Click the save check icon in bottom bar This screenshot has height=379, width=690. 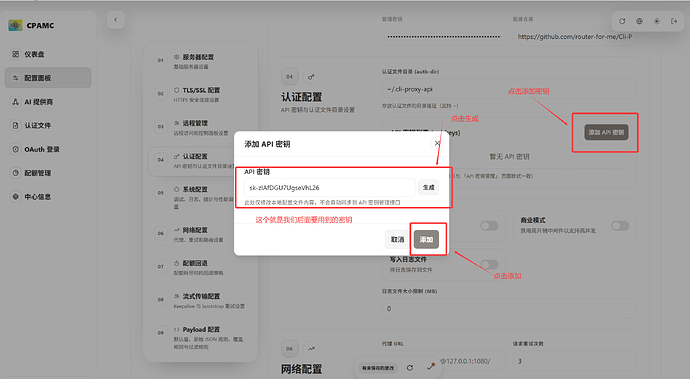click(431, 367)
